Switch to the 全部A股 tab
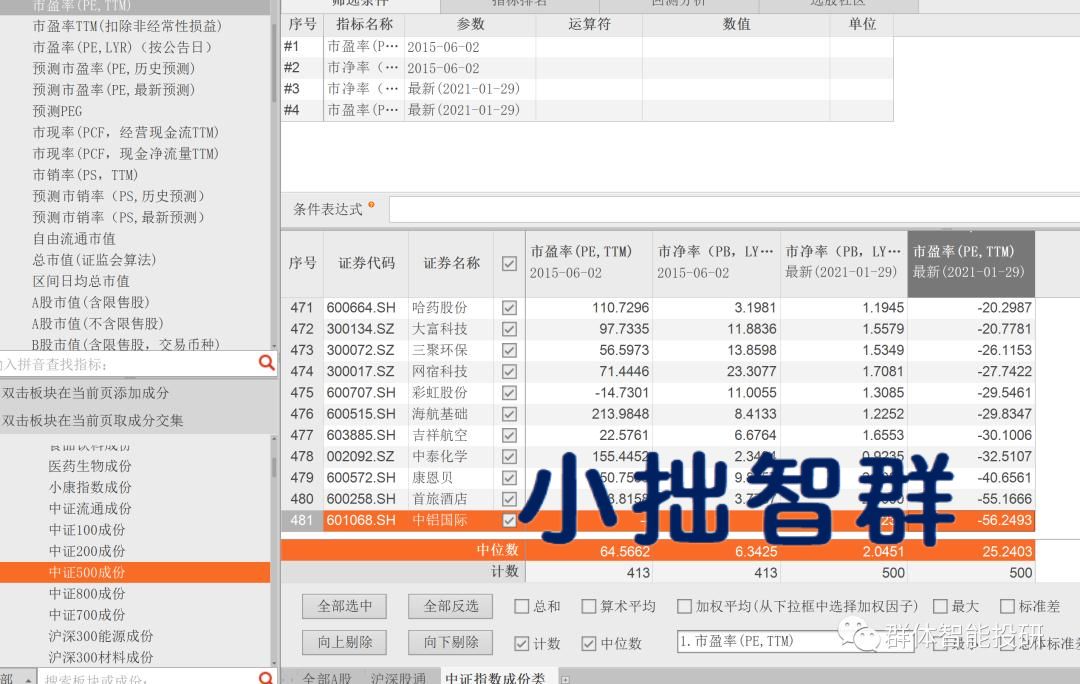This screenshot has width=1080, height=684. coord(326,678)
